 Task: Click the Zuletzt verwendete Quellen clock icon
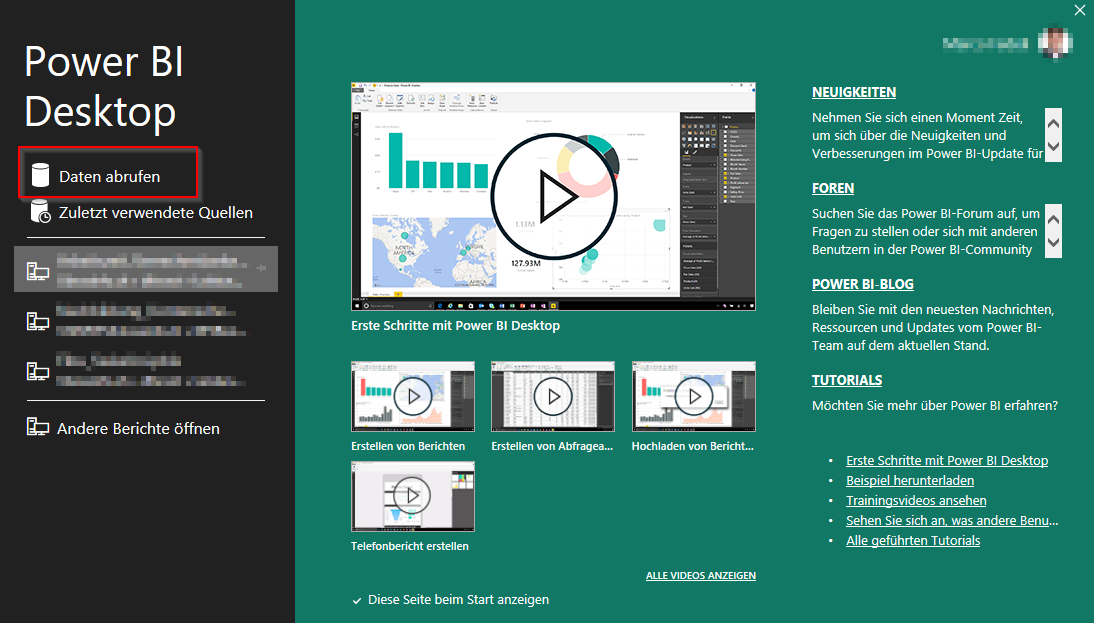(x=40, y=212)
